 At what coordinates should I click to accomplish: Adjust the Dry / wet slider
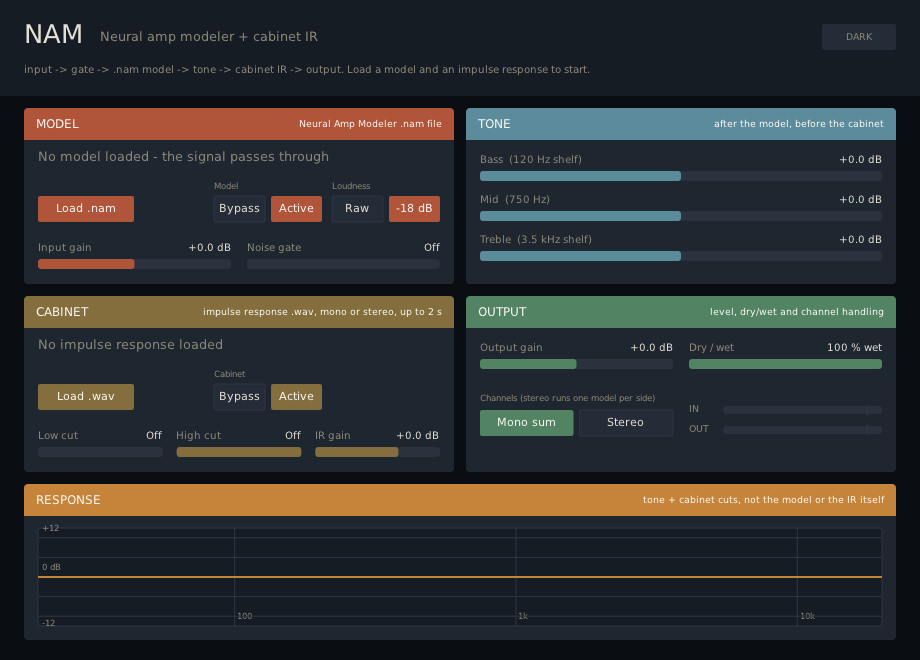(x=785, y=364)
